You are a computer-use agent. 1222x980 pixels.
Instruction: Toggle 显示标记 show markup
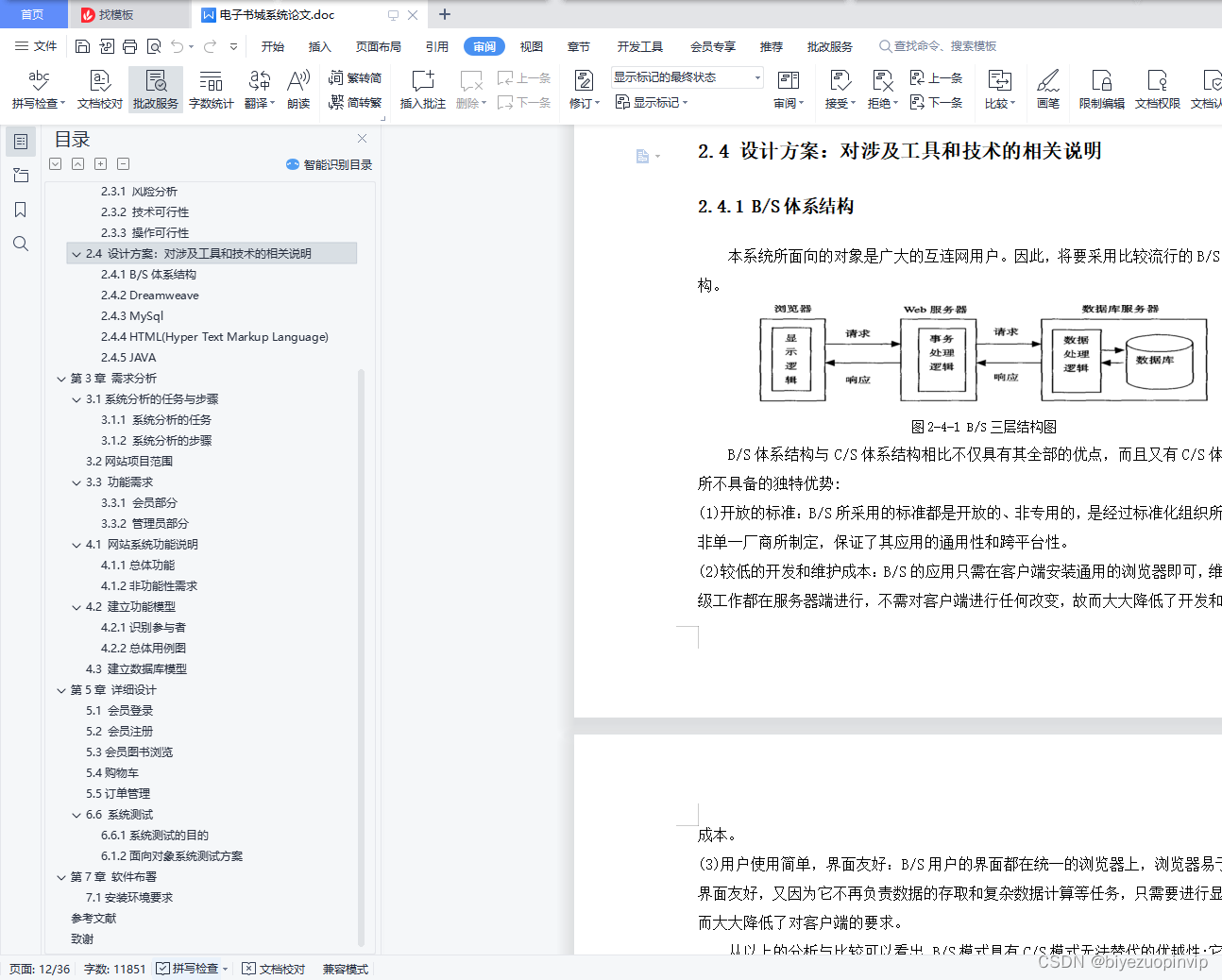652,102
